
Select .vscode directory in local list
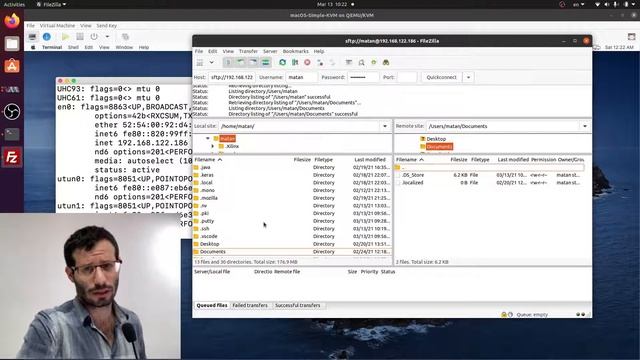tap(292, 236)
